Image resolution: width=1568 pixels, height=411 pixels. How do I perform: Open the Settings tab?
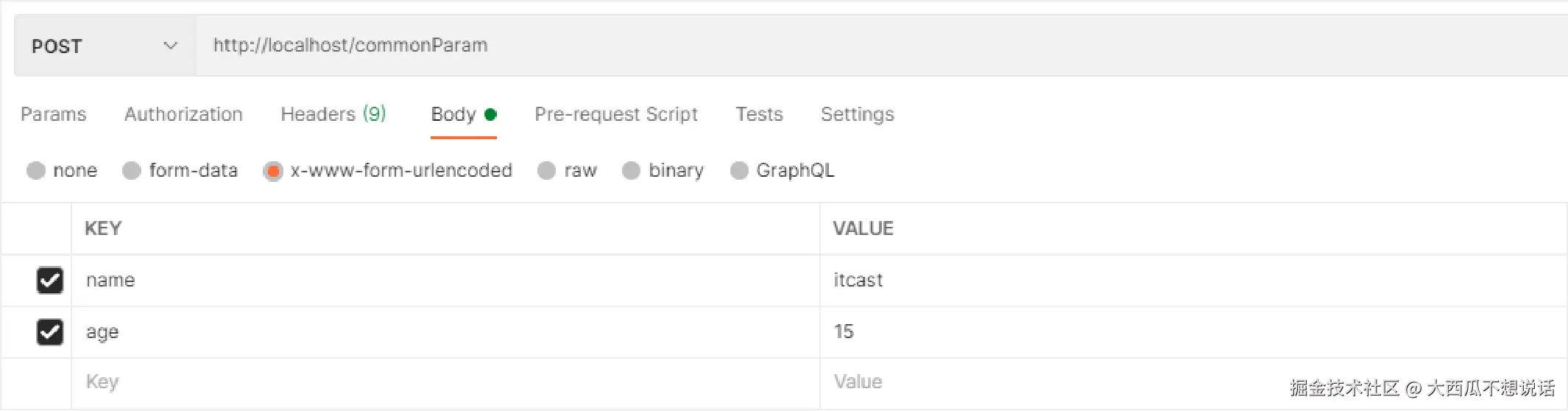pos(857,114)
